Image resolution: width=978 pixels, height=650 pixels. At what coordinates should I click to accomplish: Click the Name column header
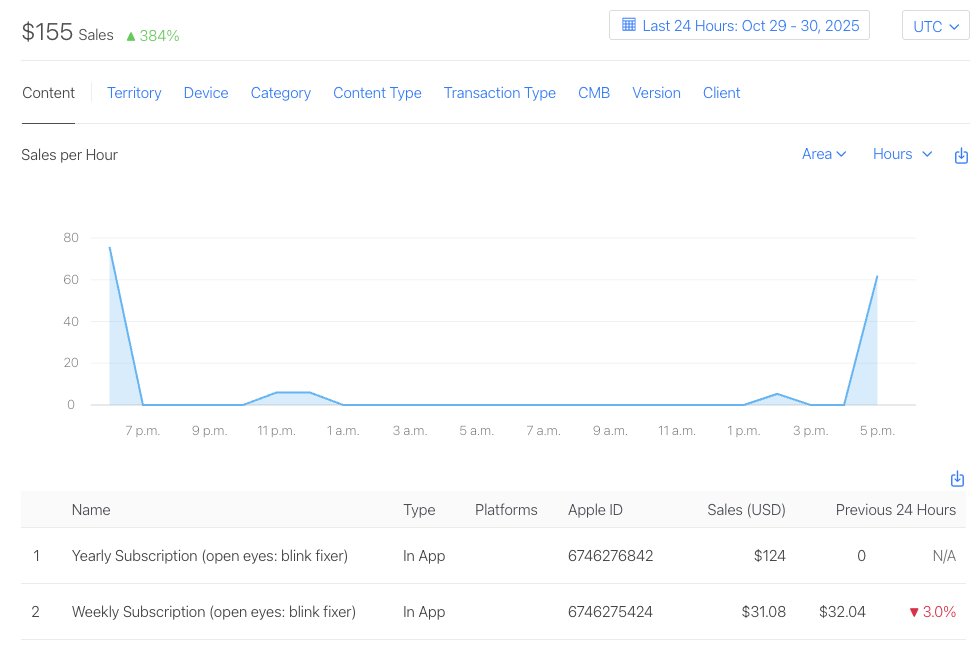(91, 510)
